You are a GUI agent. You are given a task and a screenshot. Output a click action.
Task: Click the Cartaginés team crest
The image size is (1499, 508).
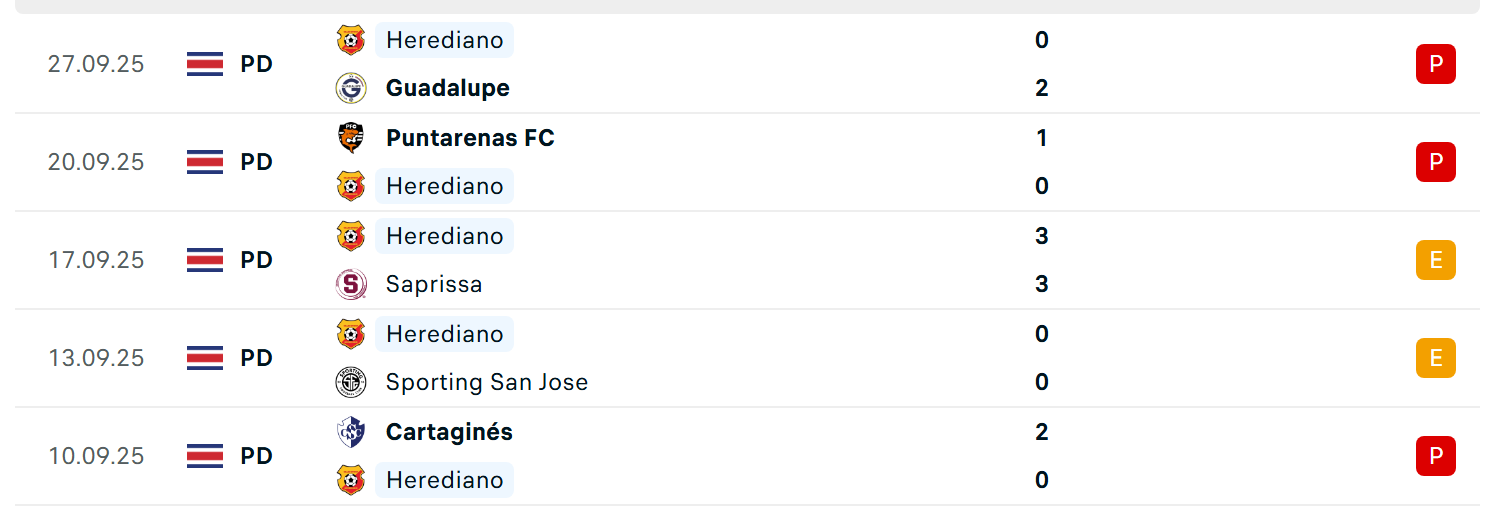[x=351, y=432]
